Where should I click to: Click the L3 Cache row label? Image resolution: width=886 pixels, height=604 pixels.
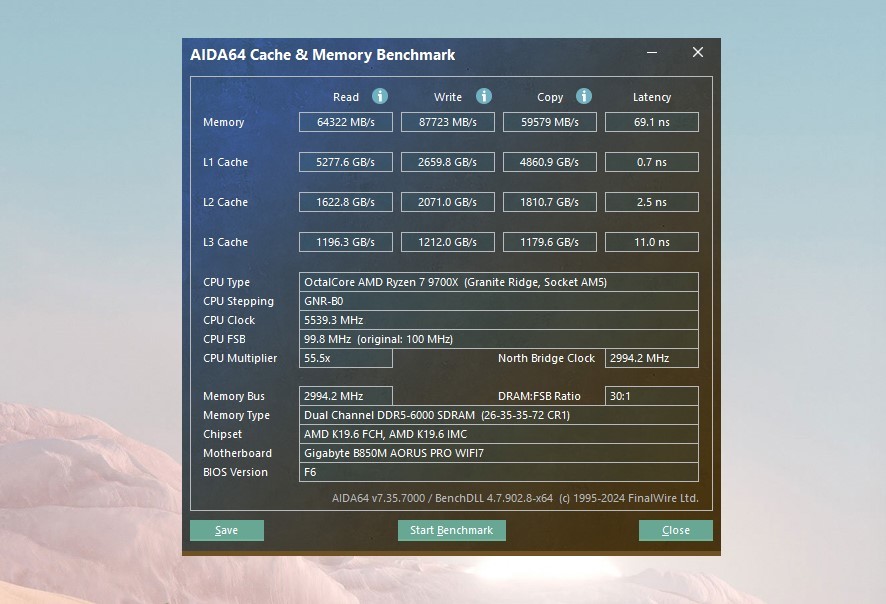pos(225,242)
